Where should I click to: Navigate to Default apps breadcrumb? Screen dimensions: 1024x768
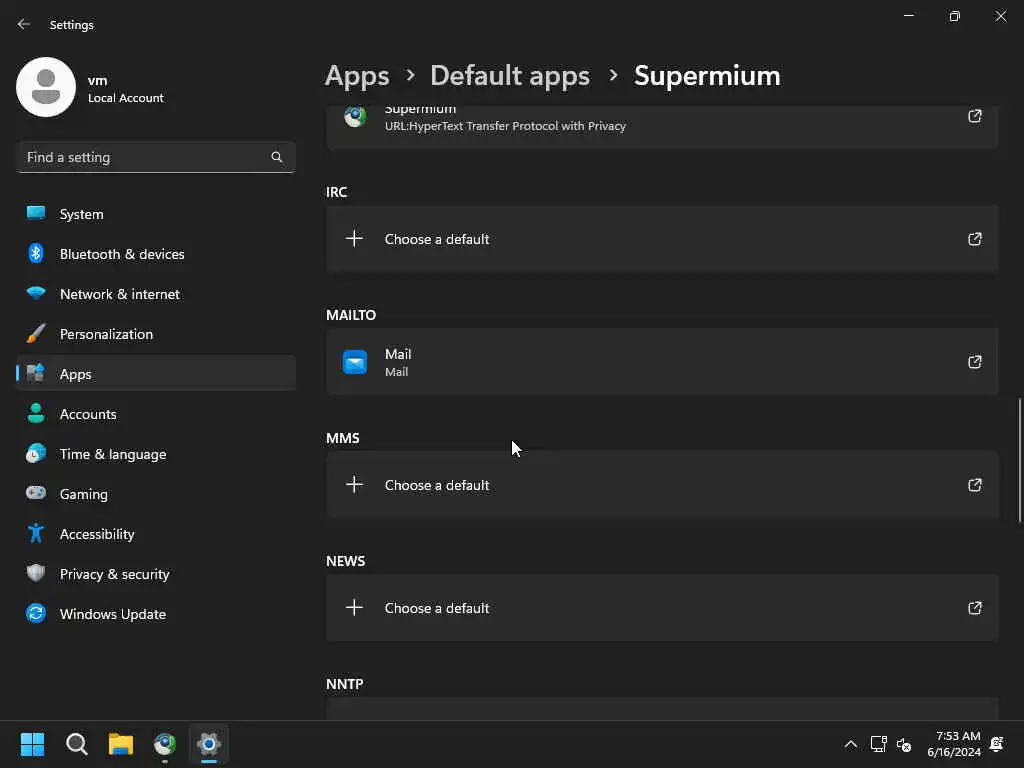click(509, 75)
